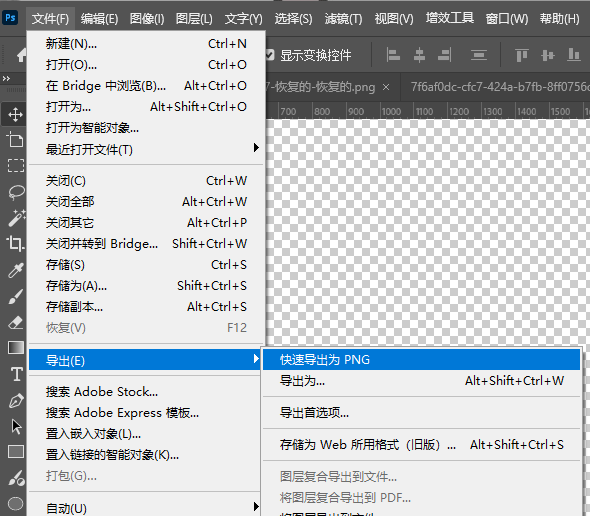Select the Artboard tool
Screen dimensions: 590x516
(x=15, y=140)
